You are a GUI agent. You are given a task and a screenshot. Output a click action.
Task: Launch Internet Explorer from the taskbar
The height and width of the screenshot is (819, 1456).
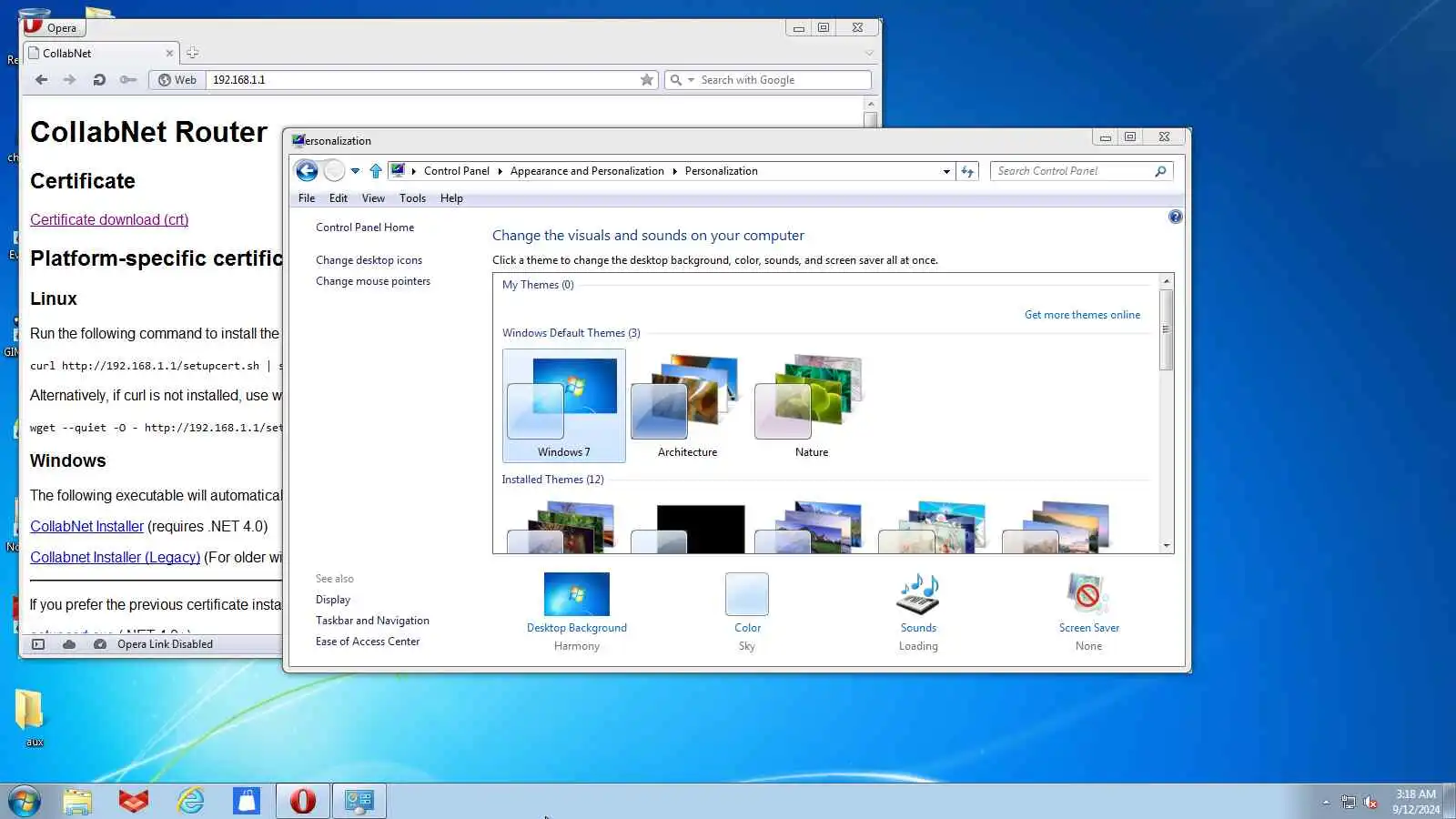pyautogui.click(x=191, y=801)
